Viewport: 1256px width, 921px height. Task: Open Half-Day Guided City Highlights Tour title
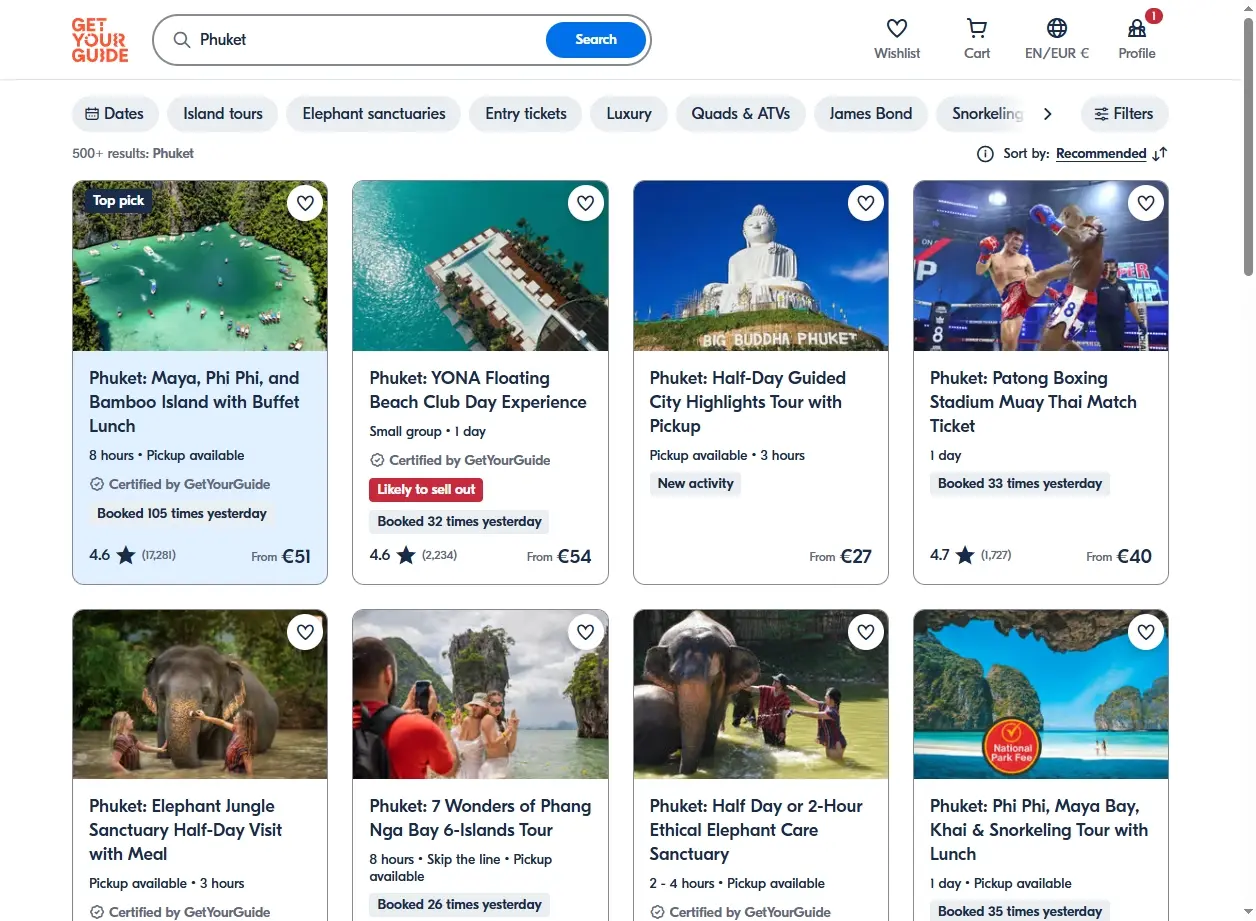tap(748, 402)
